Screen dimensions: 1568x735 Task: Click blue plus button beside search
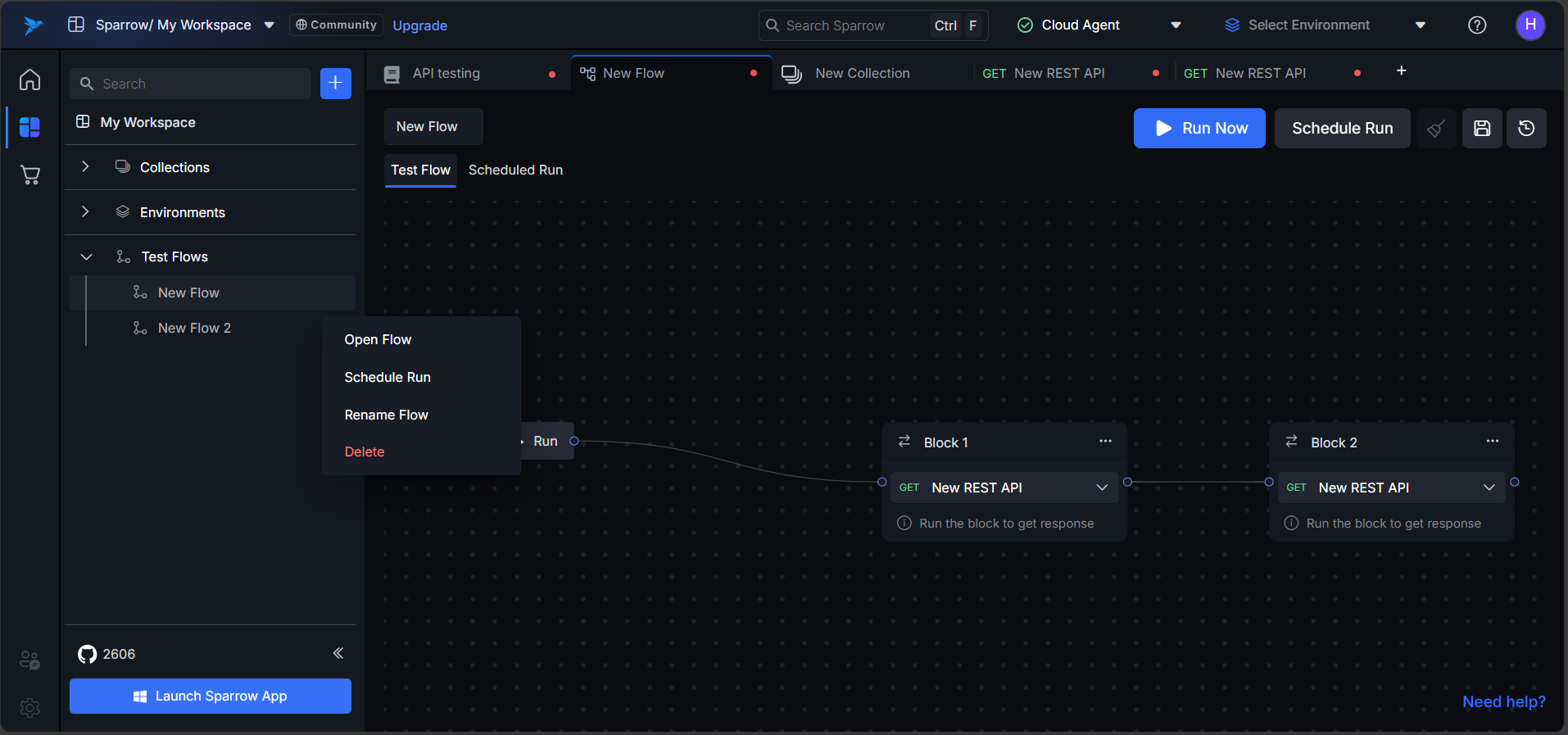pyautogui.click(x=335, y=84)
